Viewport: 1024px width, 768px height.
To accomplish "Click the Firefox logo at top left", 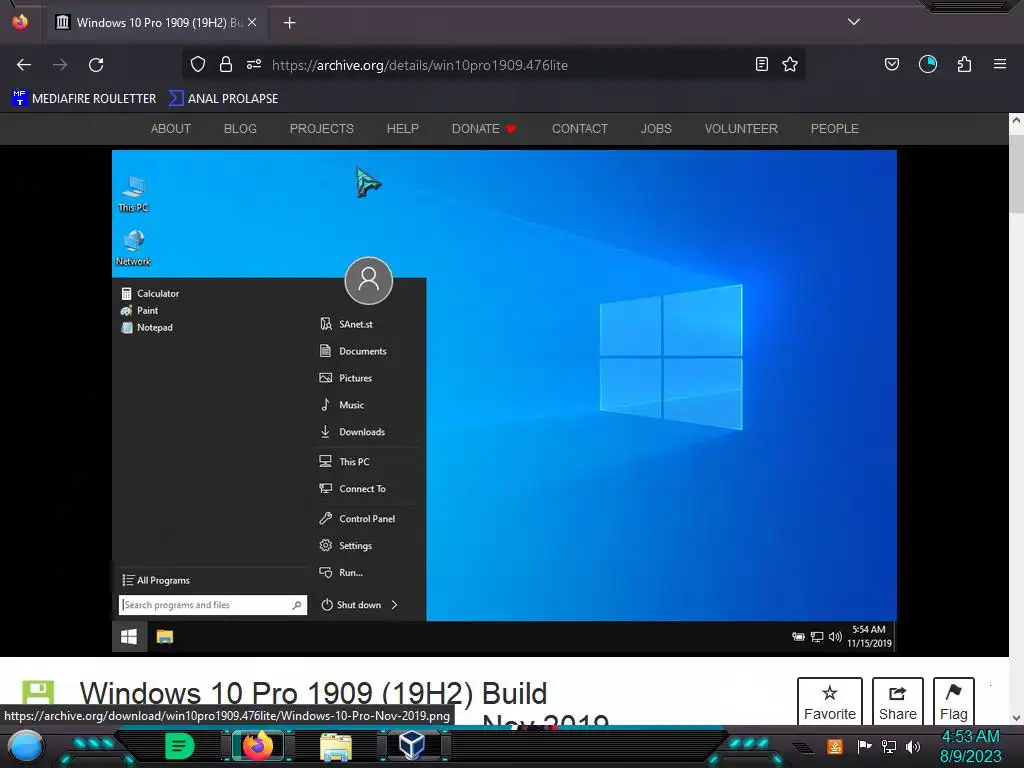I will tap(20, 22).
